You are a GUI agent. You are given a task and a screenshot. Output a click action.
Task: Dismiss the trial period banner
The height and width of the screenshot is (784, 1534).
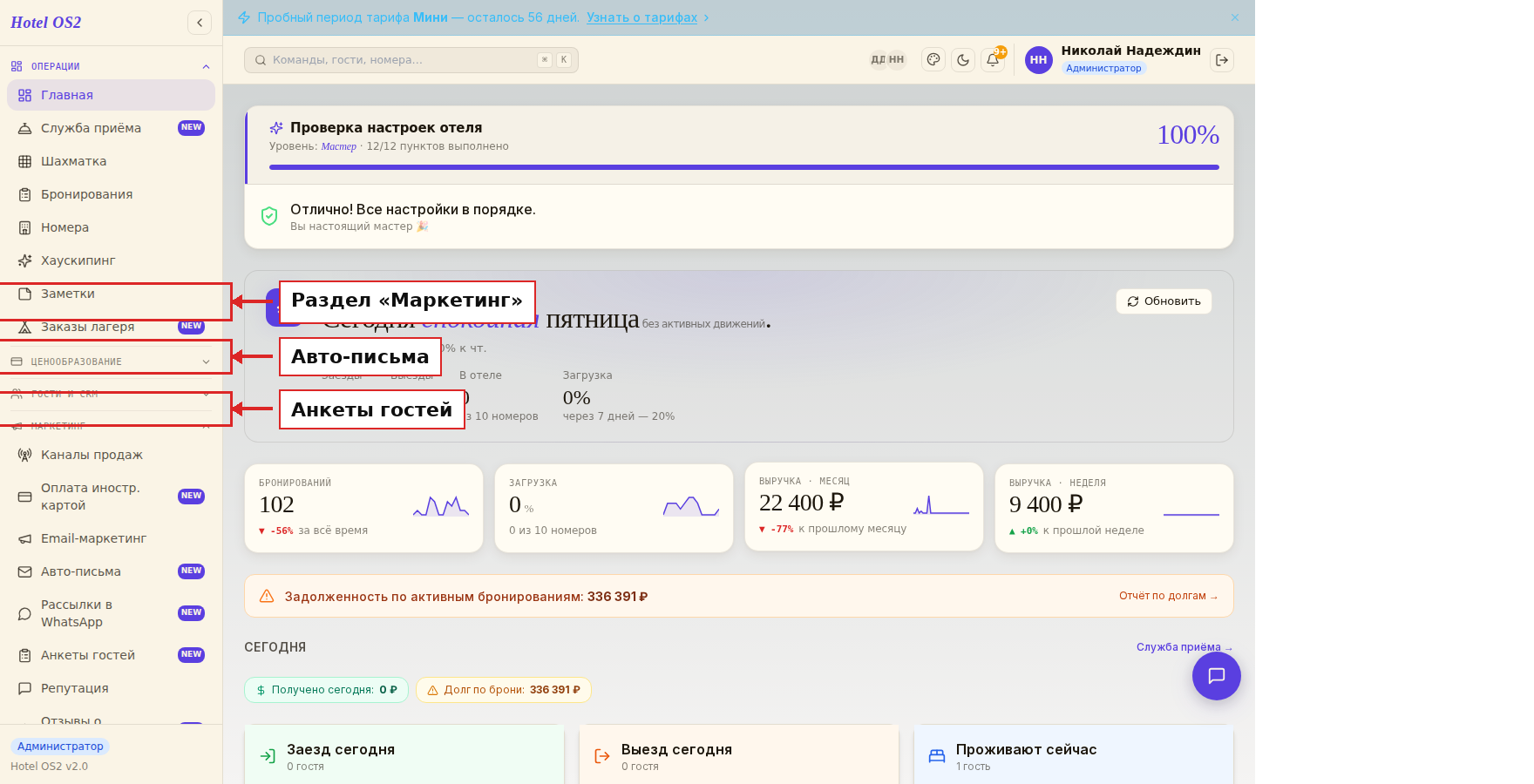[x=1235, y=17]
